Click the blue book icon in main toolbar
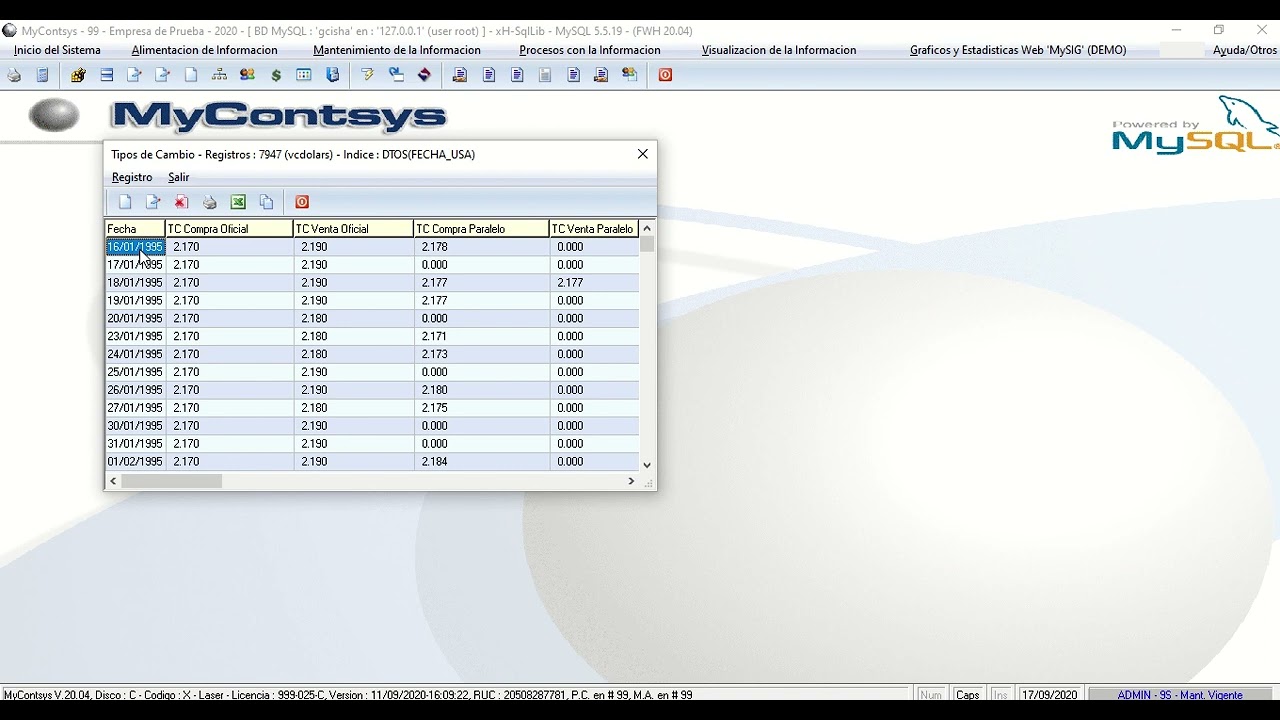 [x=333, y=75]
